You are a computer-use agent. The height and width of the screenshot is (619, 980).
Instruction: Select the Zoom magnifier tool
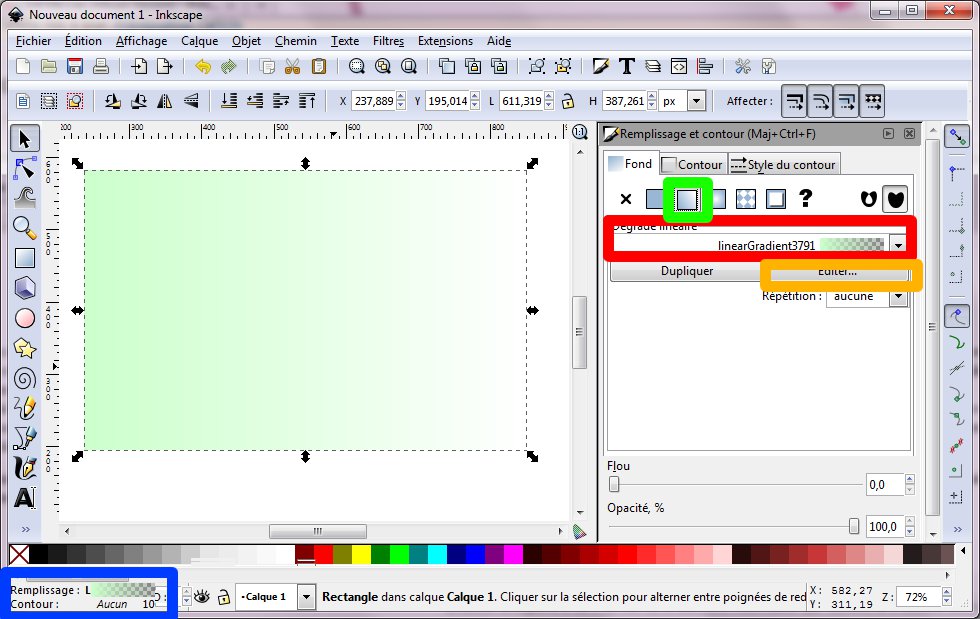[25, 228]
